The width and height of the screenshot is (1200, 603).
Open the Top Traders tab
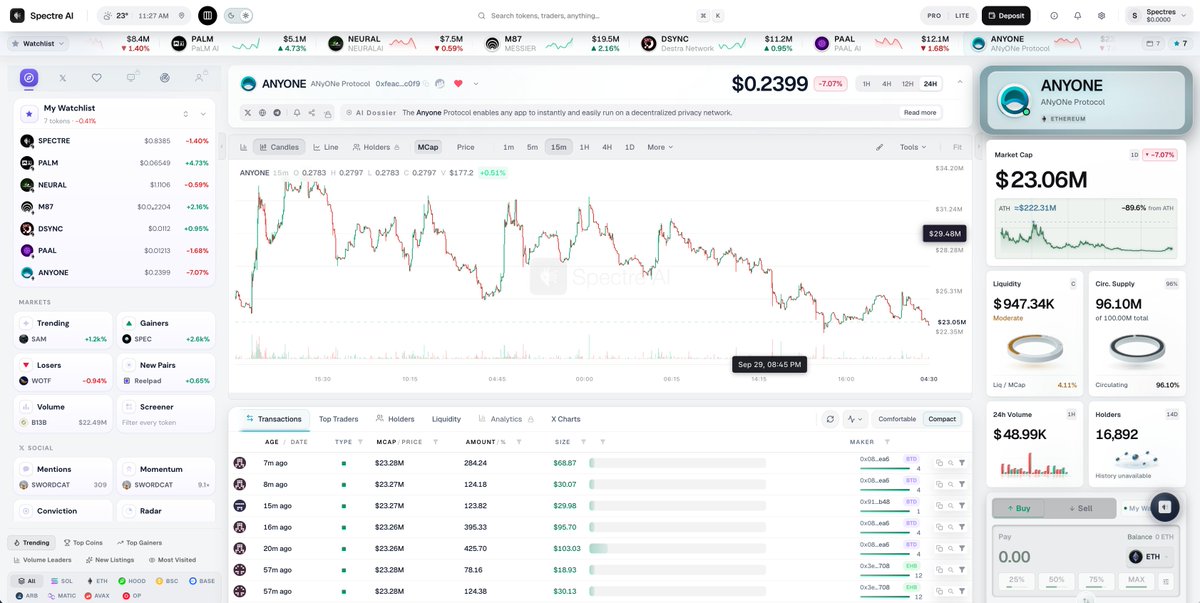338,419
